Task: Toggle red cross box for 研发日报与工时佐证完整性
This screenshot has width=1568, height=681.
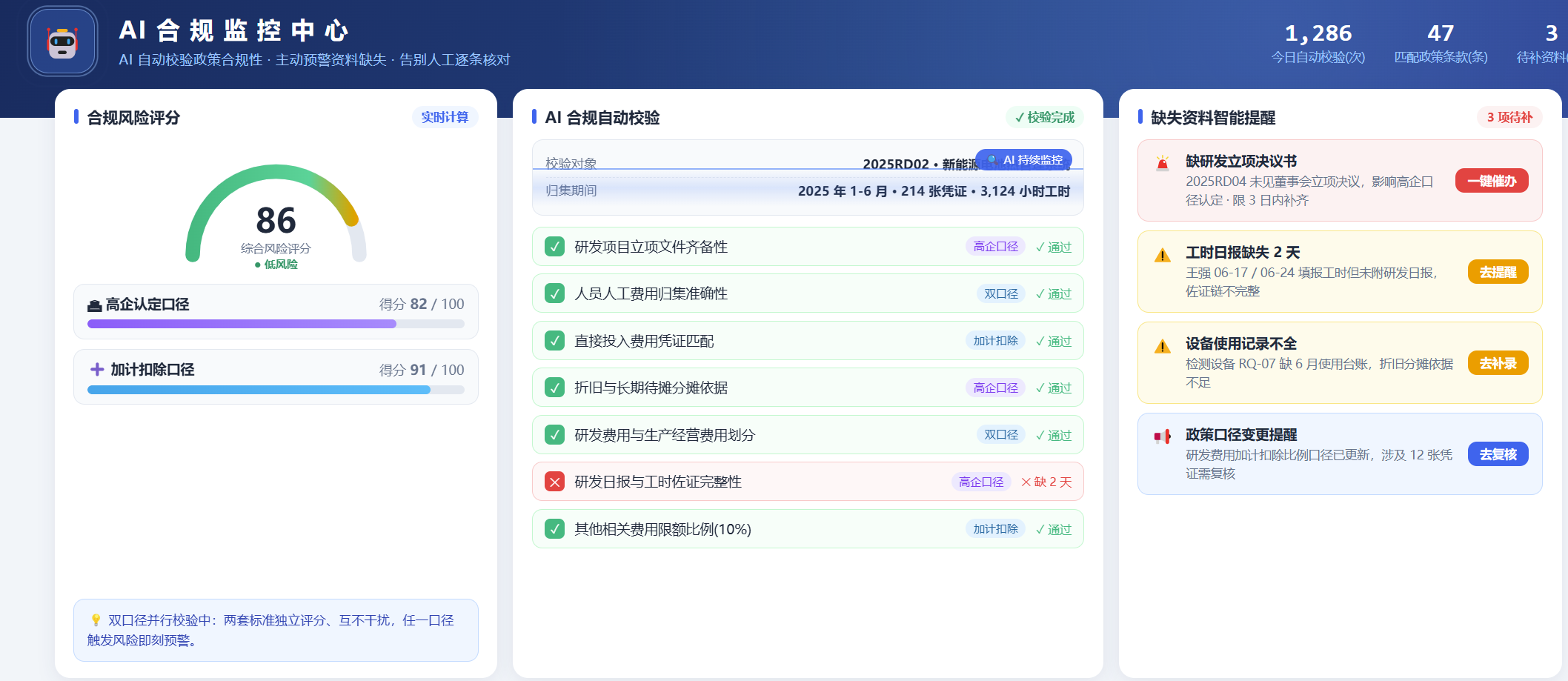Action: click(x=554, y=482)
